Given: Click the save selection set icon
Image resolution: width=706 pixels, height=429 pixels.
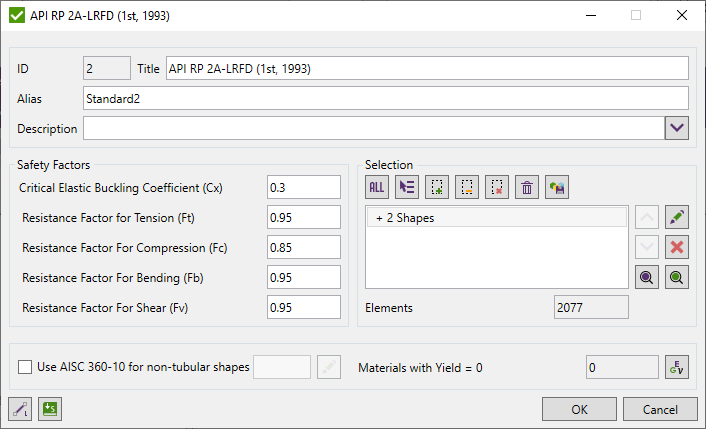Looking at the screenshot, I should 557,186.
